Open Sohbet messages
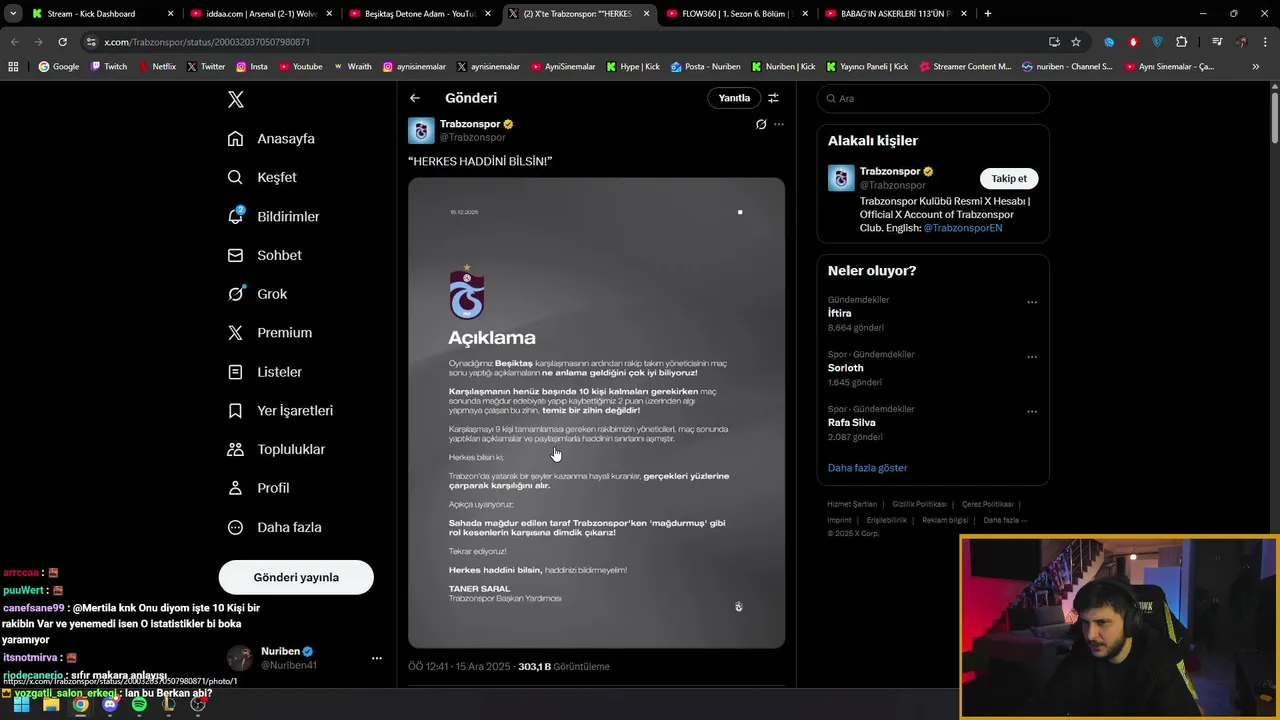This screenshot has height=720, width=1280. point(264,255)
